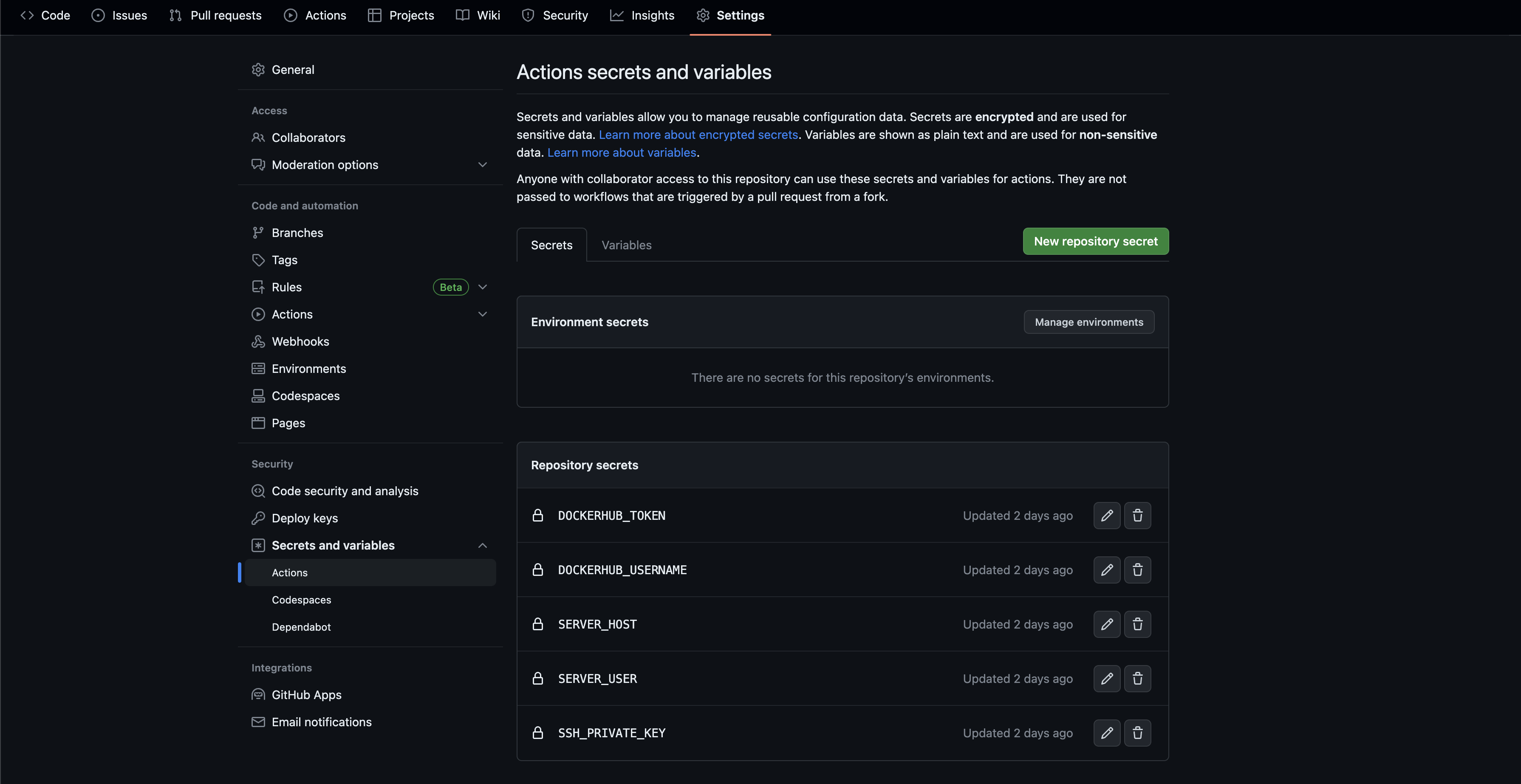Expand the Moderation options section

pos(482,165)
